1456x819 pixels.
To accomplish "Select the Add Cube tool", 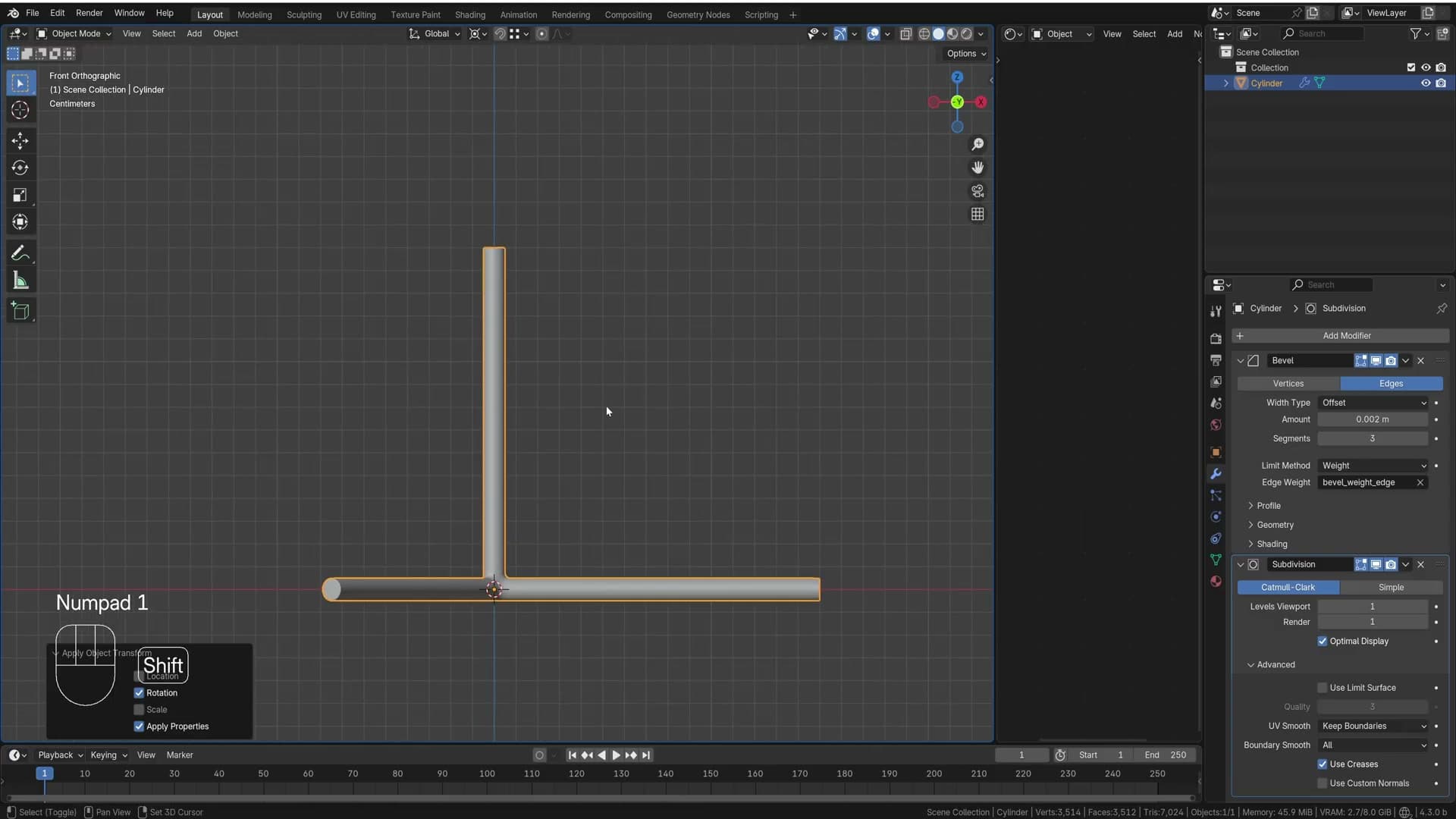I will point(20,311).
